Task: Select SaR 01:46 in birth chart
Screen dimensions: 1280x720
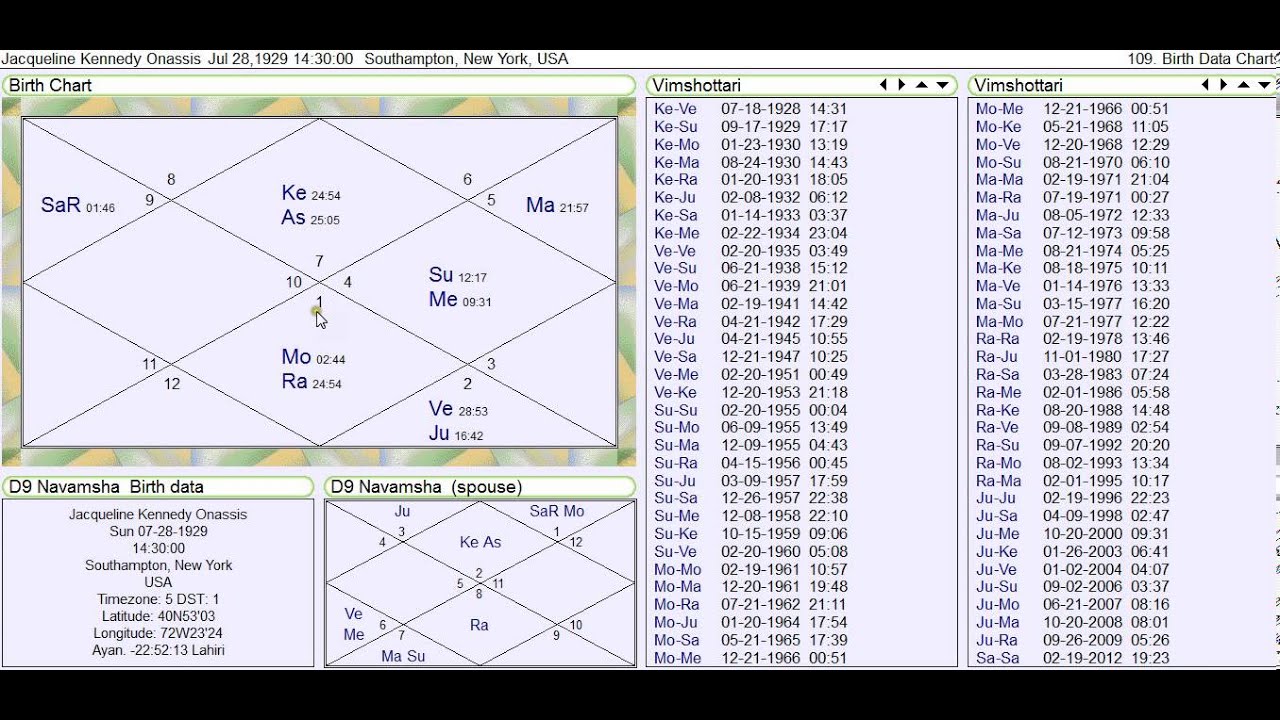Action: pos(78,205)
